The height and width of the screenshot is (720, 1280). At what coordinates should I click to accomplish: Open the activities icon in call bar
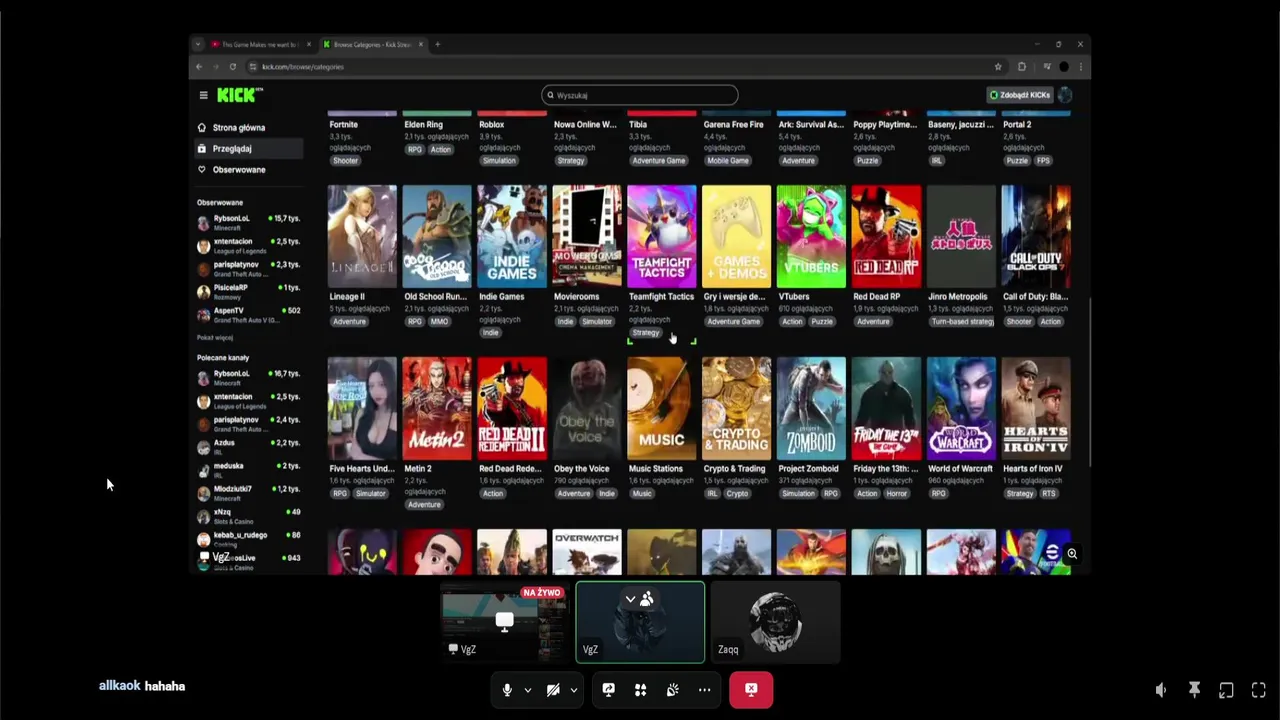click(641, 690)
